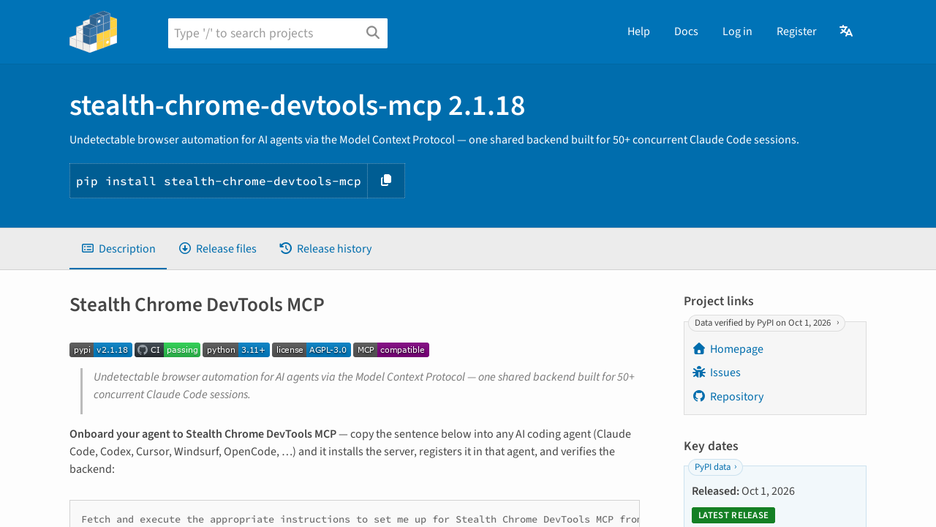
Task: Click the MCP compatible badge
Action: (391, 350)
